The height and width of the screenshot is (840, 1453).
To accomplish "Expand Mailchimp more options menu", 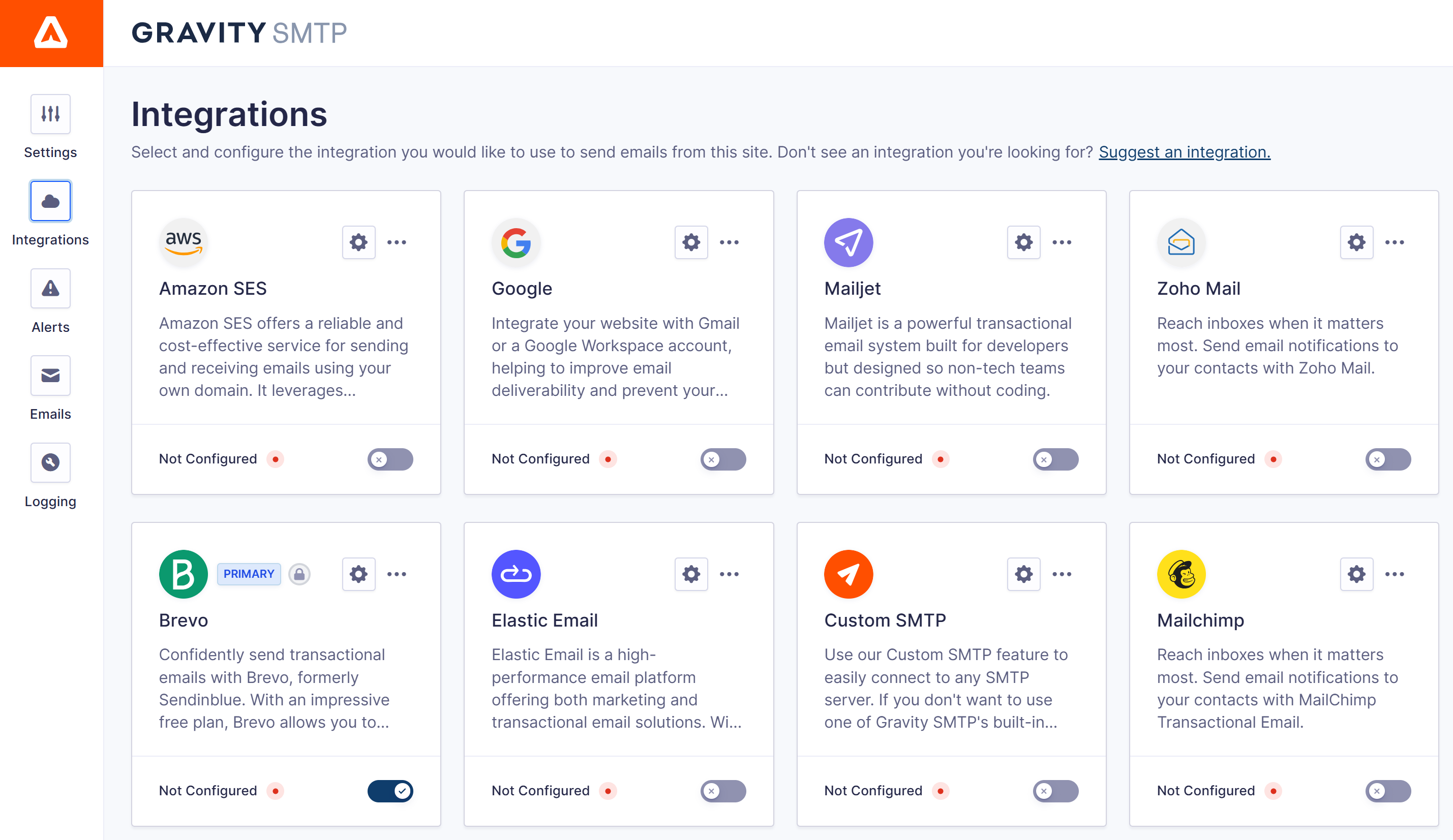I will (x=1395, y=574).
